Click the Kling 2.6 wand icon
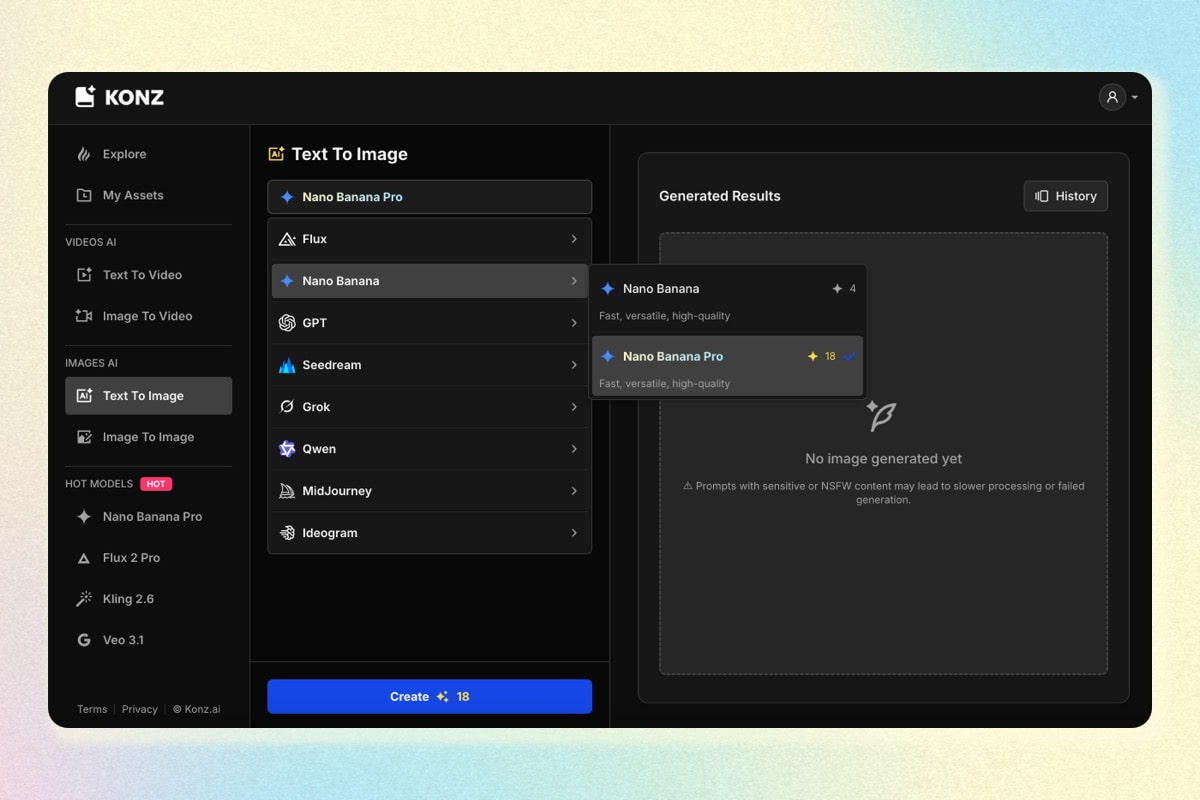Screen dimensions: 1200x800 pos(84,599)
